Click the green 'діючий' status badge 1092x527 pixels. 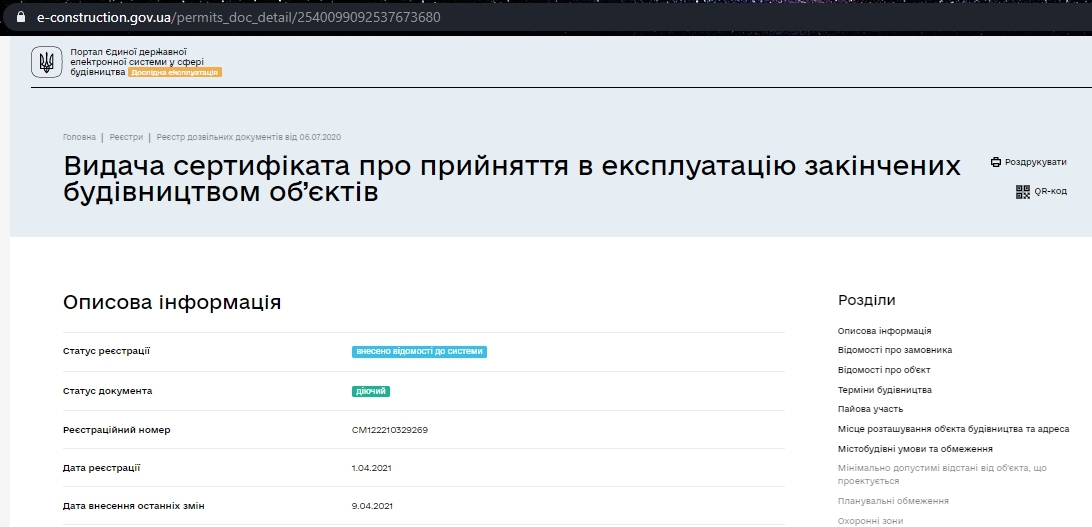click(x=370, y=391)
